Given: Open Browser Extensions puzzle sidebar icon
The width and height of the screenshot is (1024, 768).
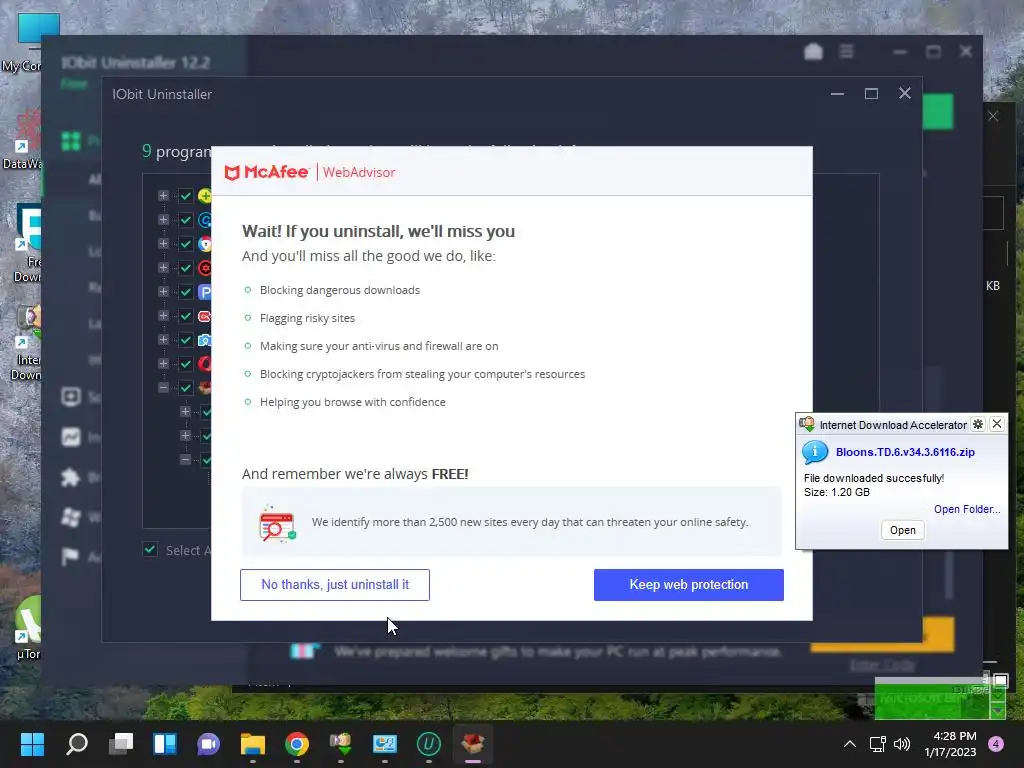Looking at the screenshot, I should coord(71,477).
